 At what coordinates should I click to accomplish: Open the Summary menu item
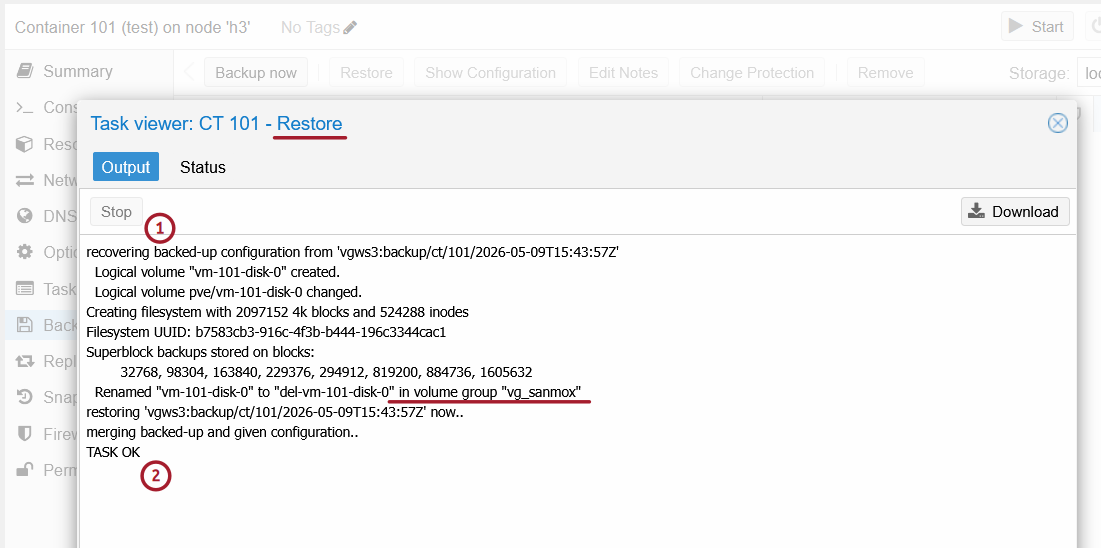pos(78,71)
